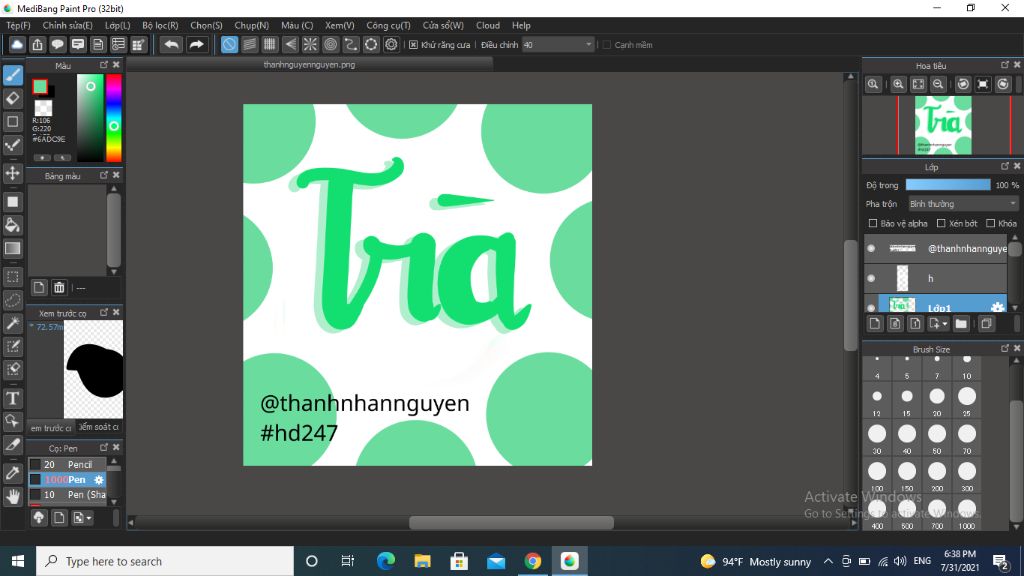Open the Chỉnh sửa(E) menu
The width and height of the screenshot is (1024, 576).
click(x=67, y=25)
